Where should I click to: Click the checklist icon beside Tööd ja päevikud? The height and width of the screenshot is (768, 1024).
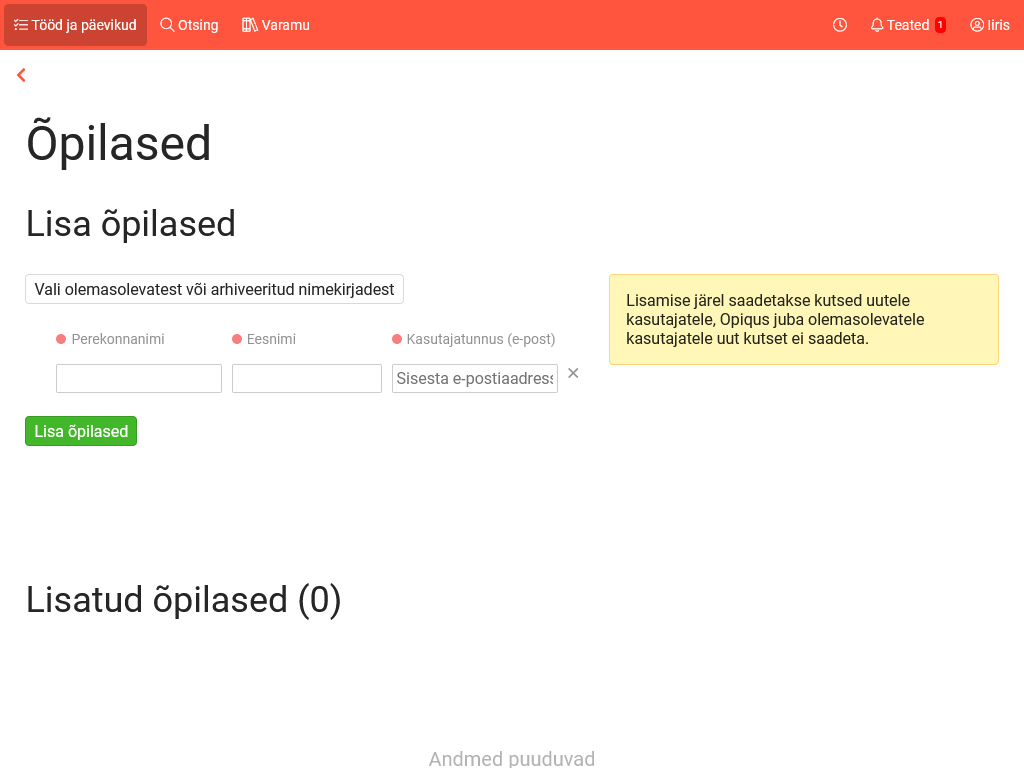tap(21, 25)
